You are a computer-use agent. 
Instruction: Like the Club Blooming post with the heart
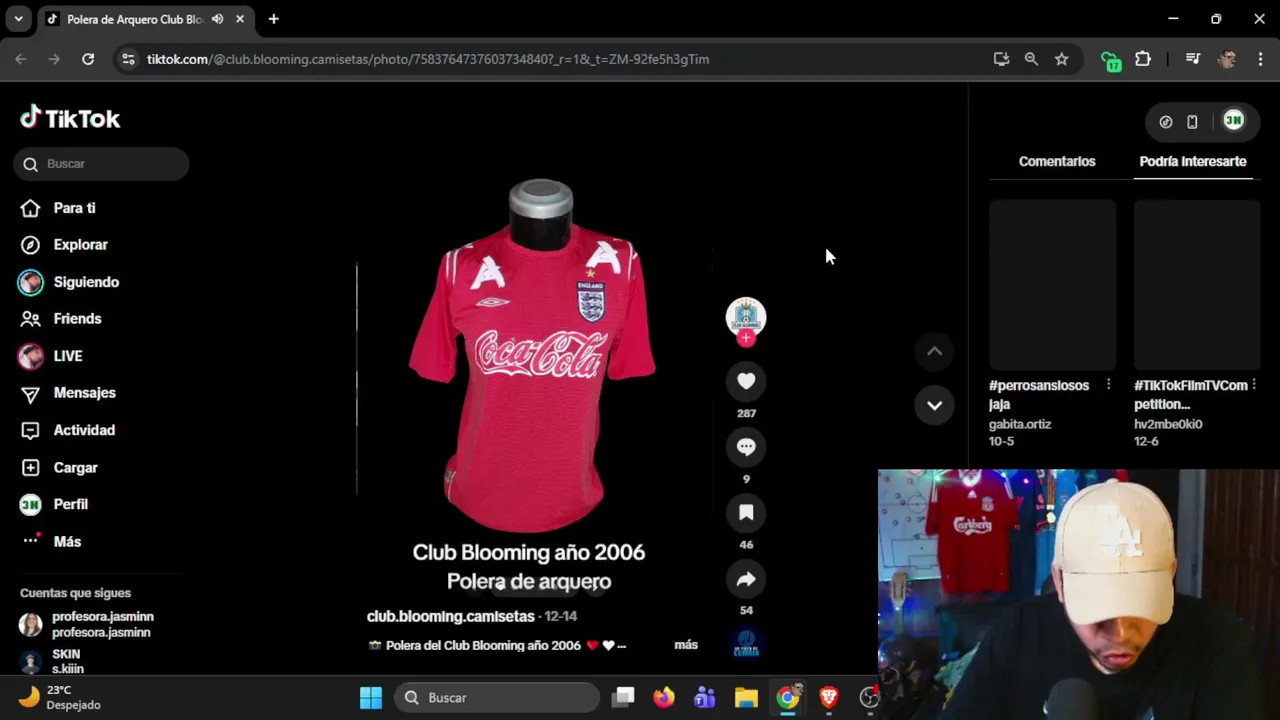point(746,381)
